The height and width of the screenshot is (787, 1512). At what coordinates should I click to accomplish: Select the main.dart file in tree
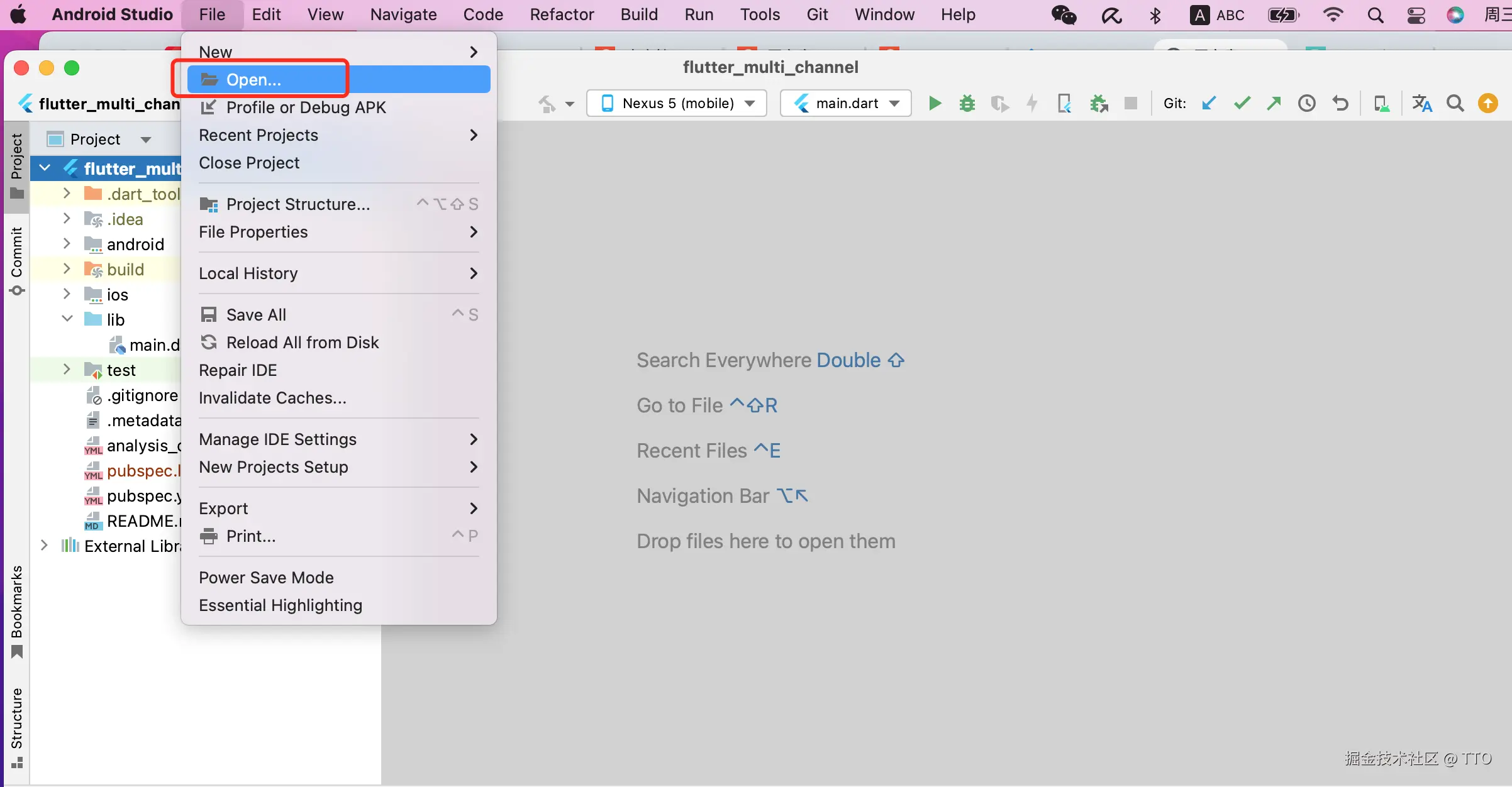point(153,344)
